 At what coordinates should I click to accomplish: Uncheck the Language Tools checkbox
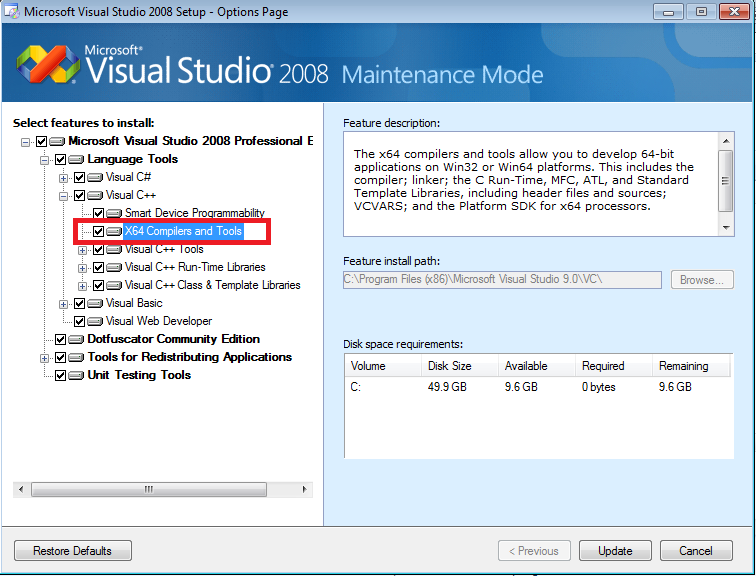pyautogui.click(x=60, y=160)
